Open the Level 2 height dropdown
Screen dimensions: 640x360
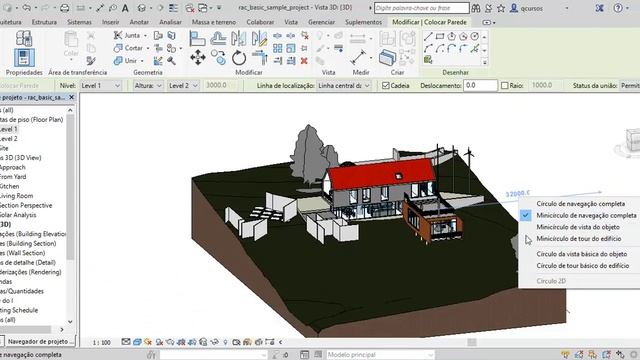coord(183,86)
